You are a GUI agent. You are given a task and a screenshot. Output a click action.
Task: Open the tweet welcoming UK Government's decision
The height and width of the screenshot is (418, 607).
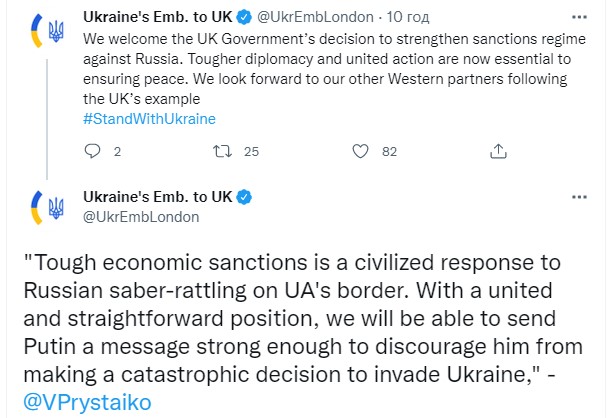coord(334,69)
